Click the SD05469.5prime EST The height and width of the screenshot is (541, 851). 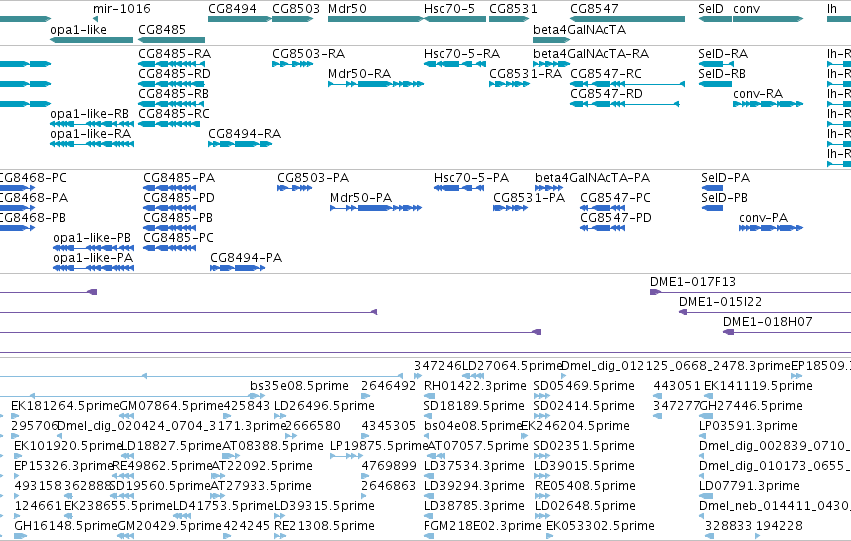[x=542, y=396]
